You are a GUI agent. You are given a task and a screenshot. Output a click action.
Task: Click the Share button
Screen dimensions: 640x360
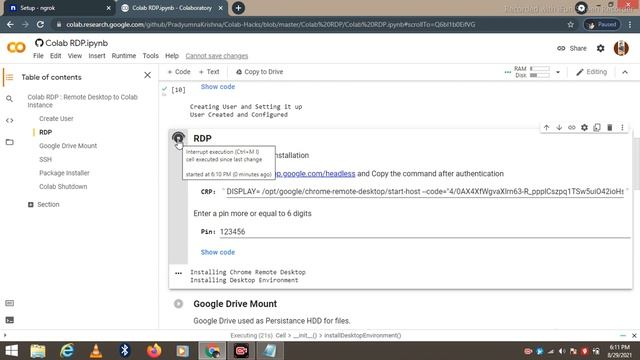572,48
